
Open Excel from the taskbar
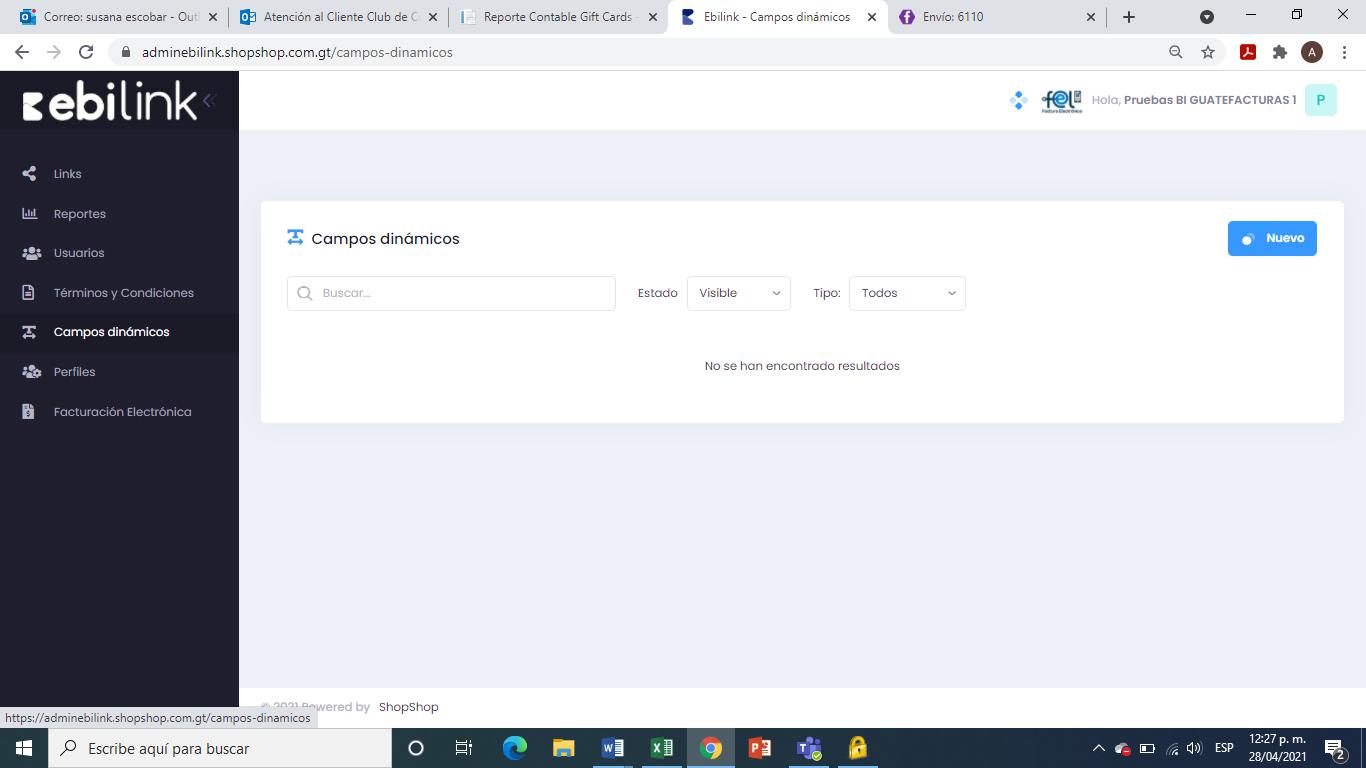click(x=662, y=748)
